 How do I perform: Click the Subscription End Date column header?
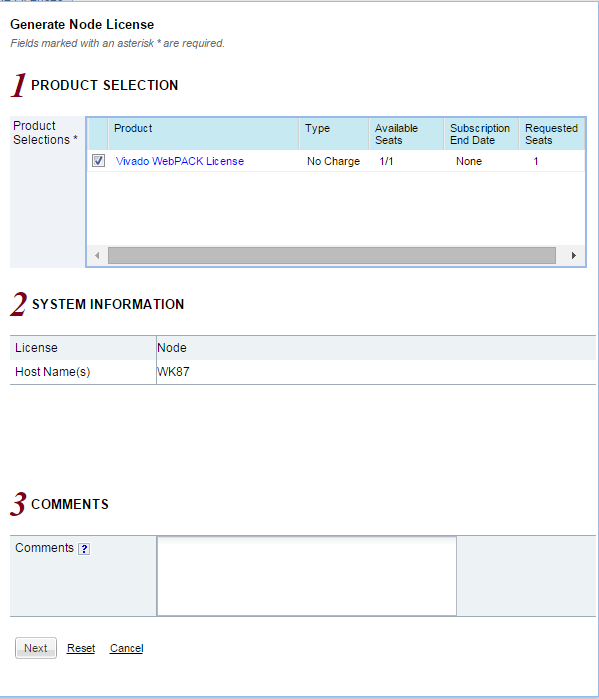[x=481, y=134]
